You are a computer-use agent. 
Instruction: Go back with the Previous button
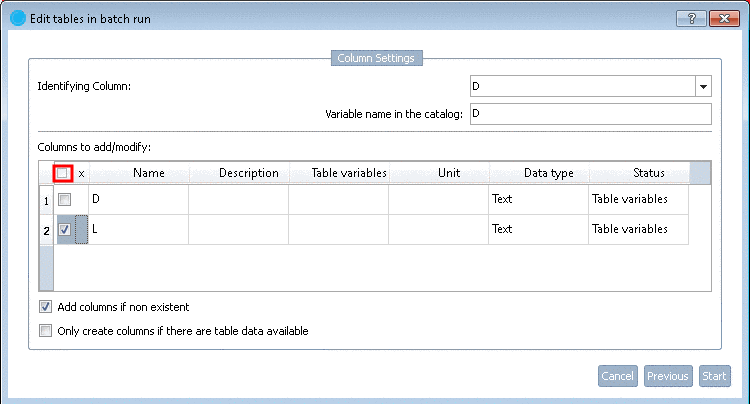668,376
